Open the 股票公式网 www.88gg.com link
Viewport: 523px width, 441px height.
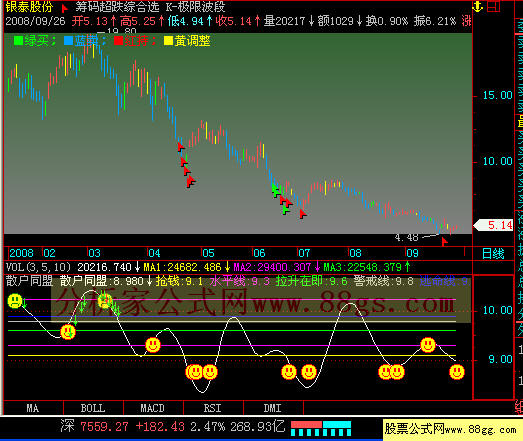[450, 429]
